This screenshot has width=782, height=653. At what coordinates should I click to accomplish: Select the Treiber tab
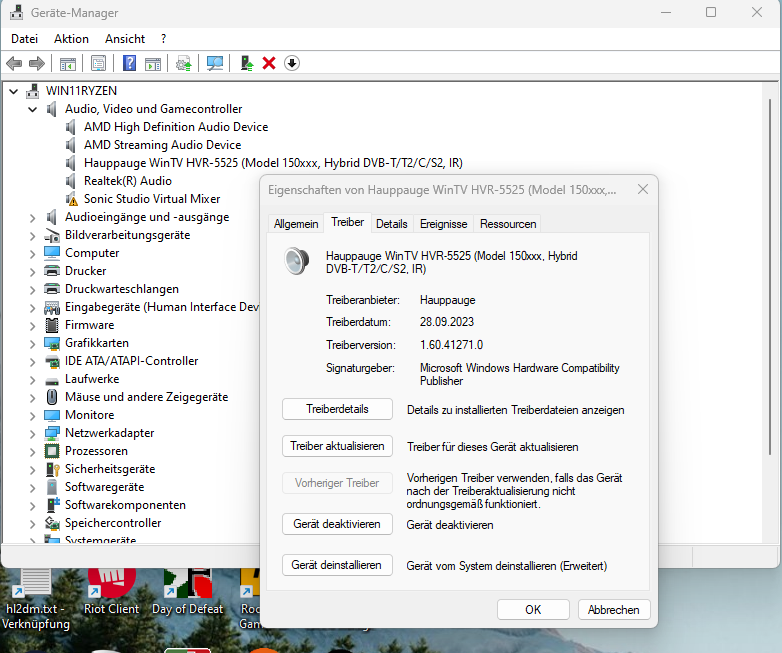tap(348, 222)
